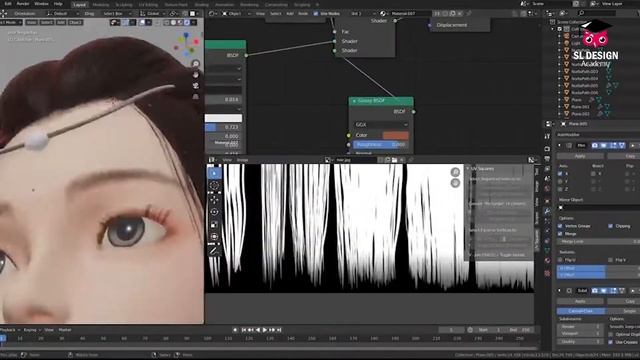Viewport: 640px width, 360px height.
Task: Click the Glossy BSDF orange color swatch
Action: 396,135
